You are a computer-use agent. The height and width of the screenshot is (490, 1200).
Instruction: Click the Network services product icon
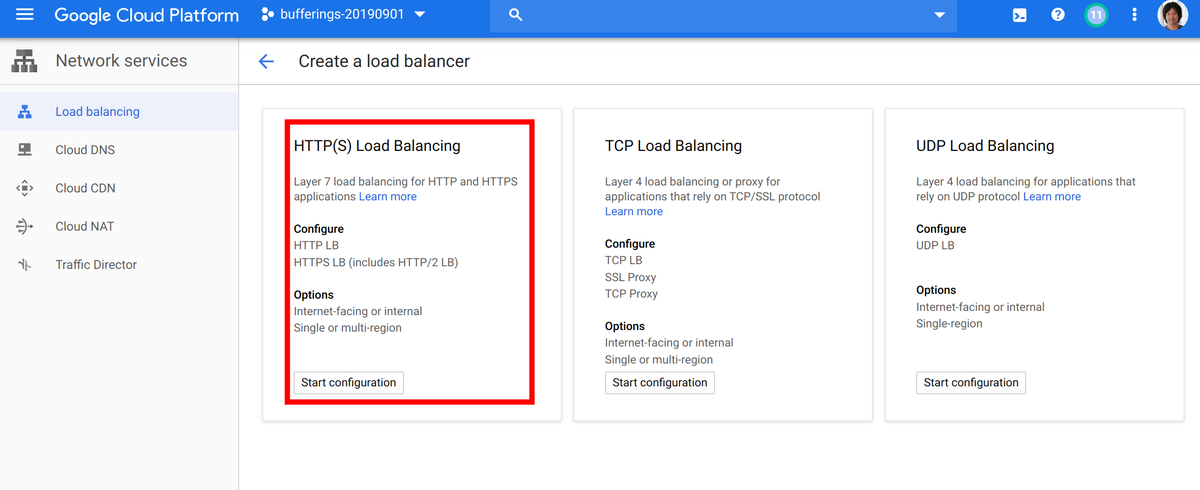[24, 61]
